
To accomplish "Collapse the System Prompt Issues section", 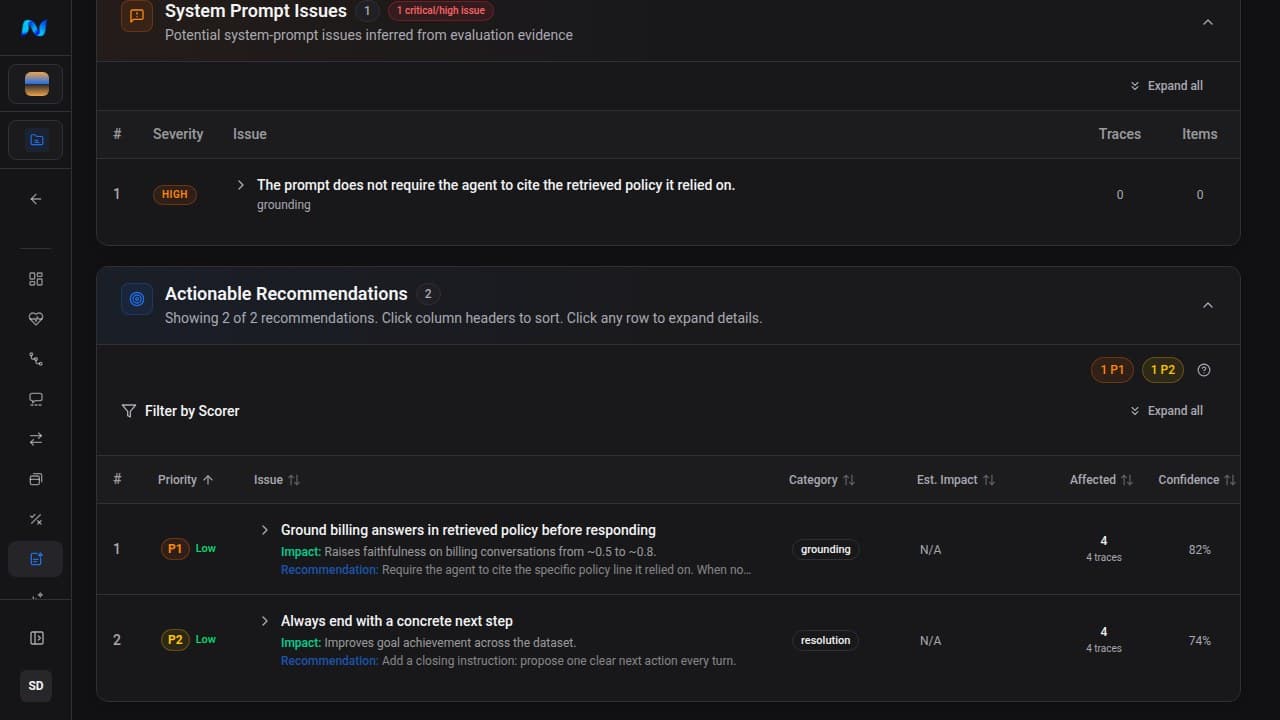I will (1208, 22).
